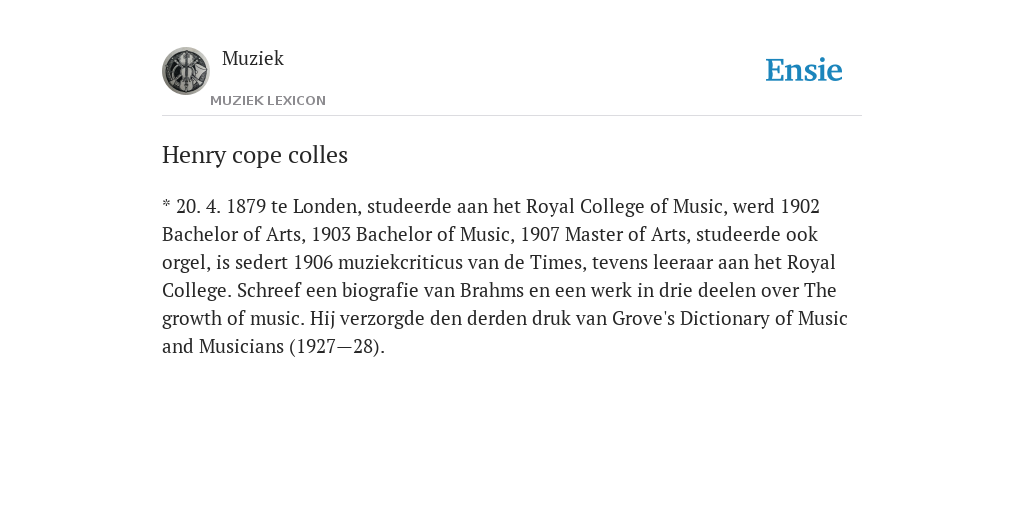Click the word orgel in the paragraph

pos(185,263)
